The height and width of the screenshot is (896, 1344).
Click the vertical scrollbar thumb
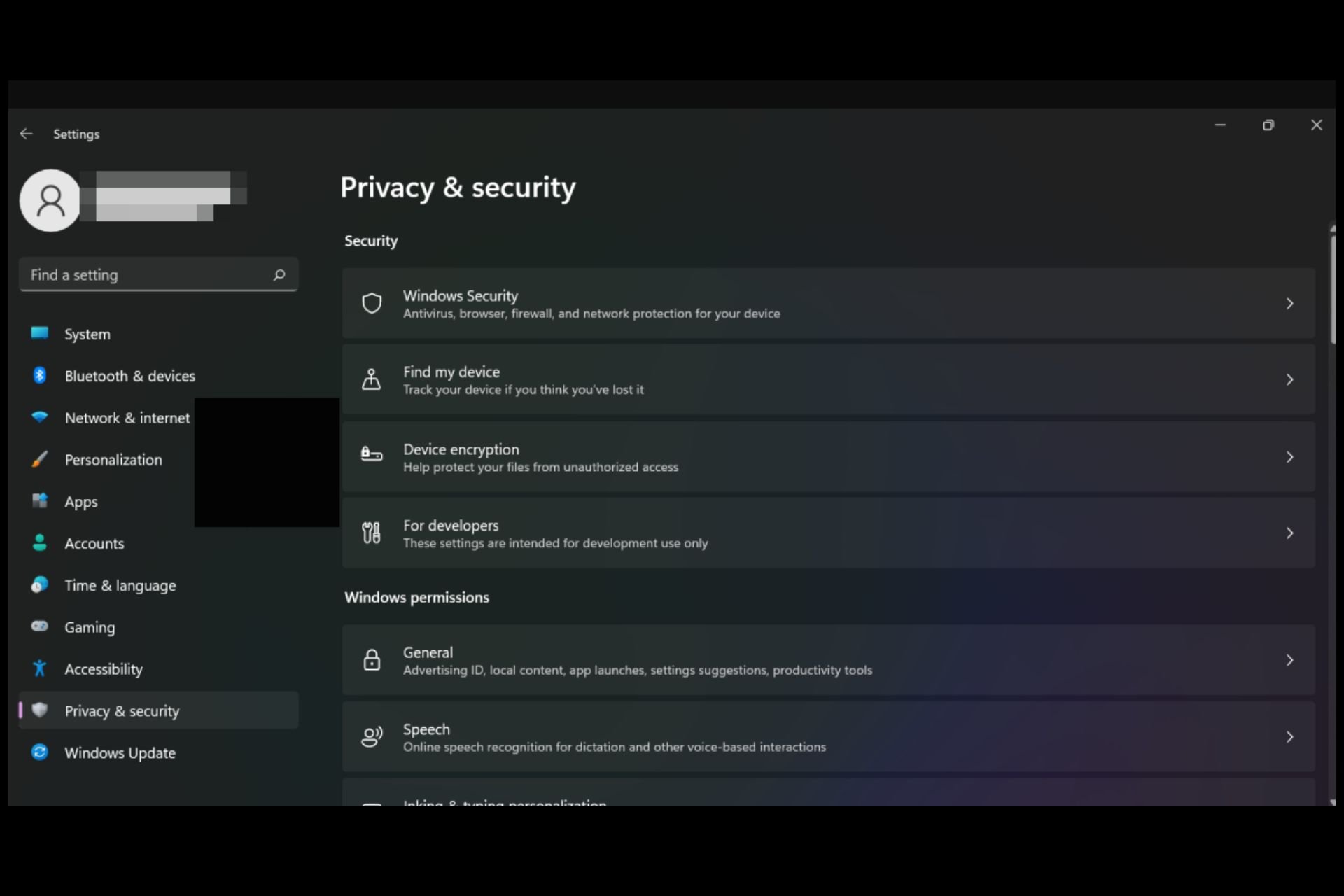click(1333, 289)
